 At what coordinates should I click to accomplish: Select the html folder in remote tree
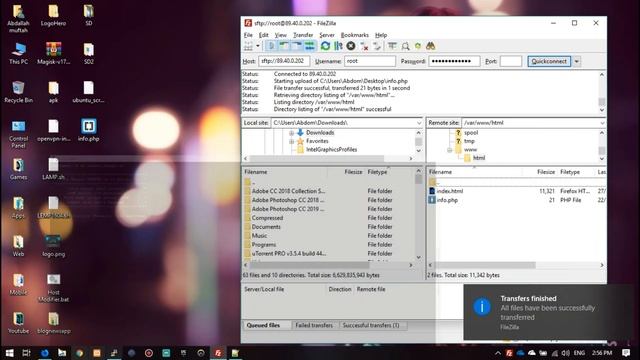(x=479, y=158)
